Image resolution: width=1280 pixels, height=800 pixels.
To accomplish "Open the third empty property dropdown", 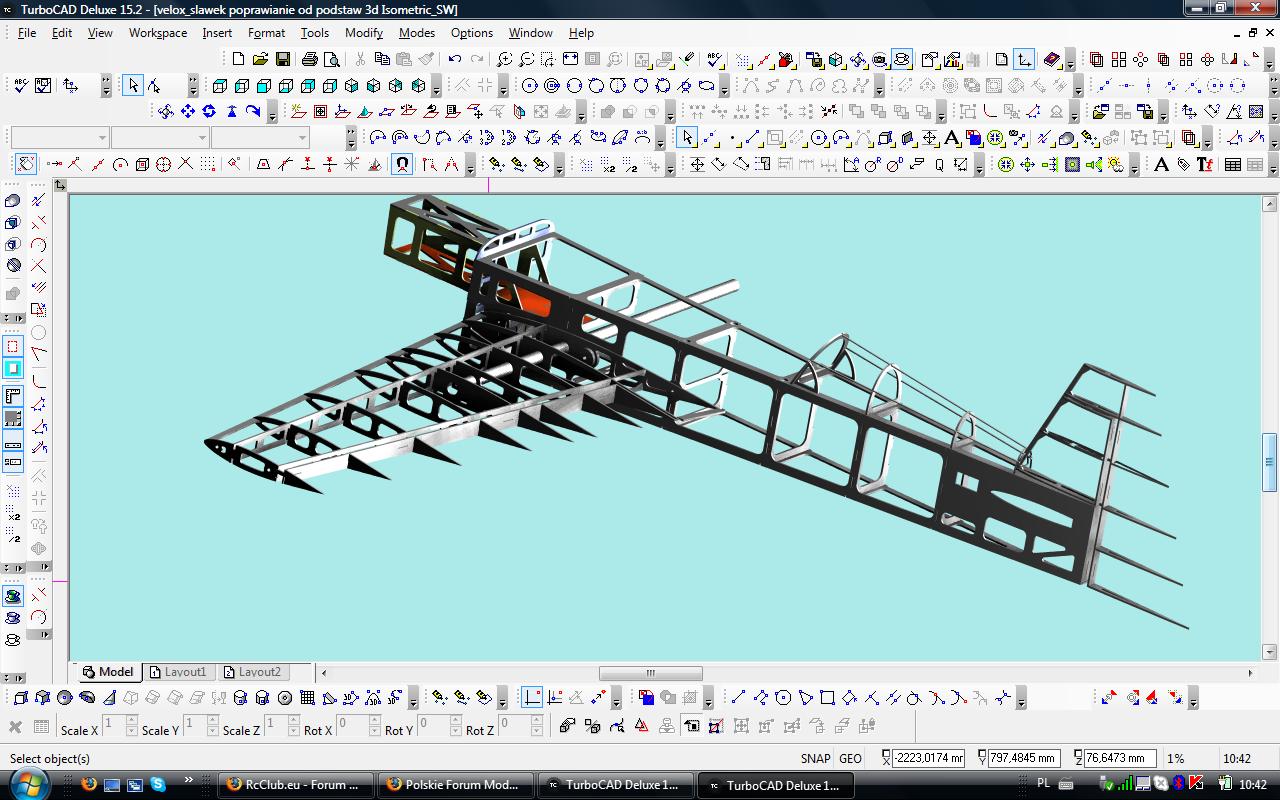I will 260,137.
